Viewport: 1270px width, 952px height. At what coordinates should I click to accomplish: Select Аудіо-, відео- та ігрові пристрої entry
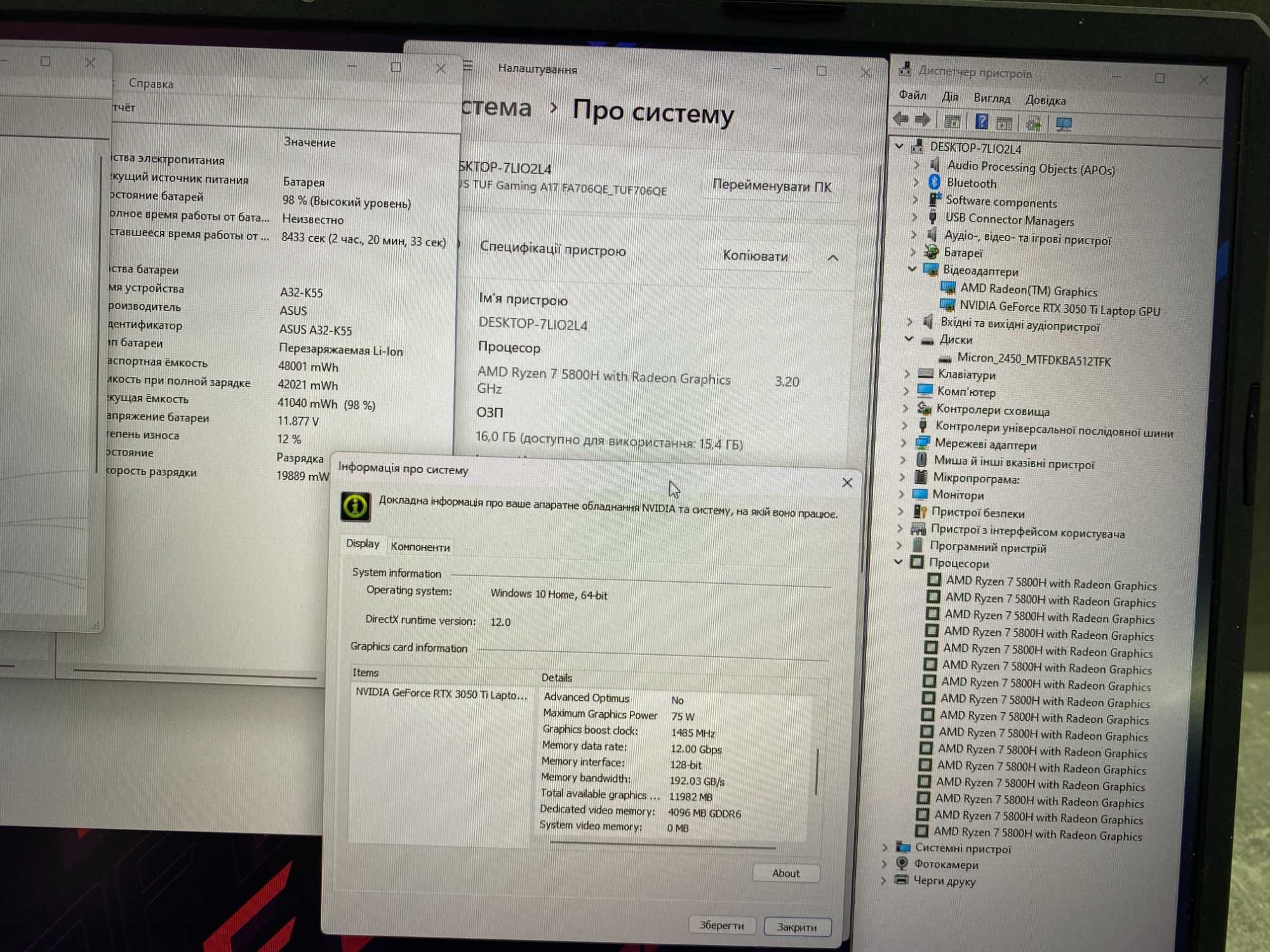pos(1027,237)
